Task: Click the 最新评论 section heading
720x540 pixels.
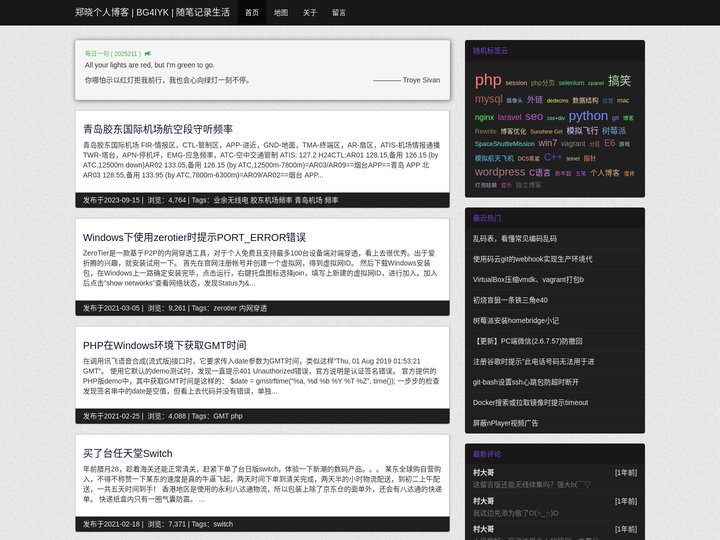Action: click(487, 454)
